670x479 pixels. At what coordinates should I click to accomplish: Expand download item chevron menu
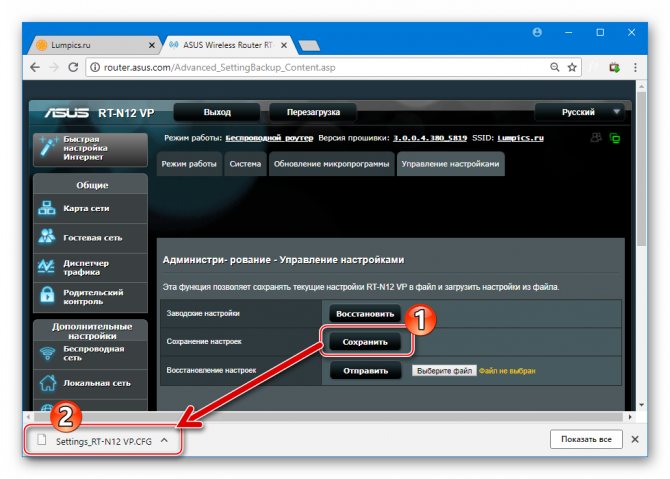(165, 440)
